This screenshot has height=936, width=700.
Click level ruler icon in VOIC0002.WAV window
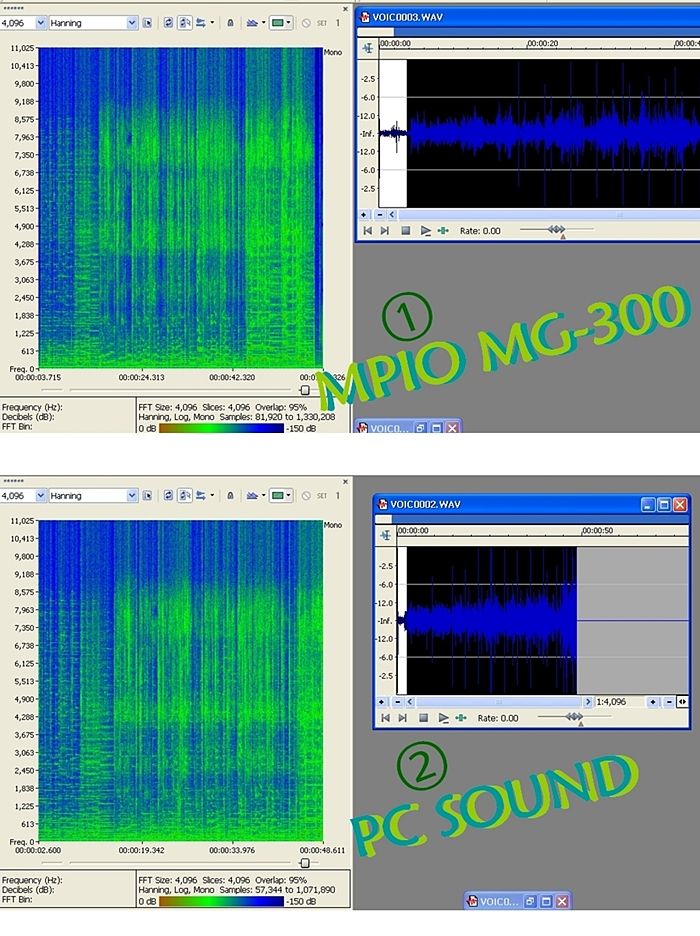click(386, 535)
